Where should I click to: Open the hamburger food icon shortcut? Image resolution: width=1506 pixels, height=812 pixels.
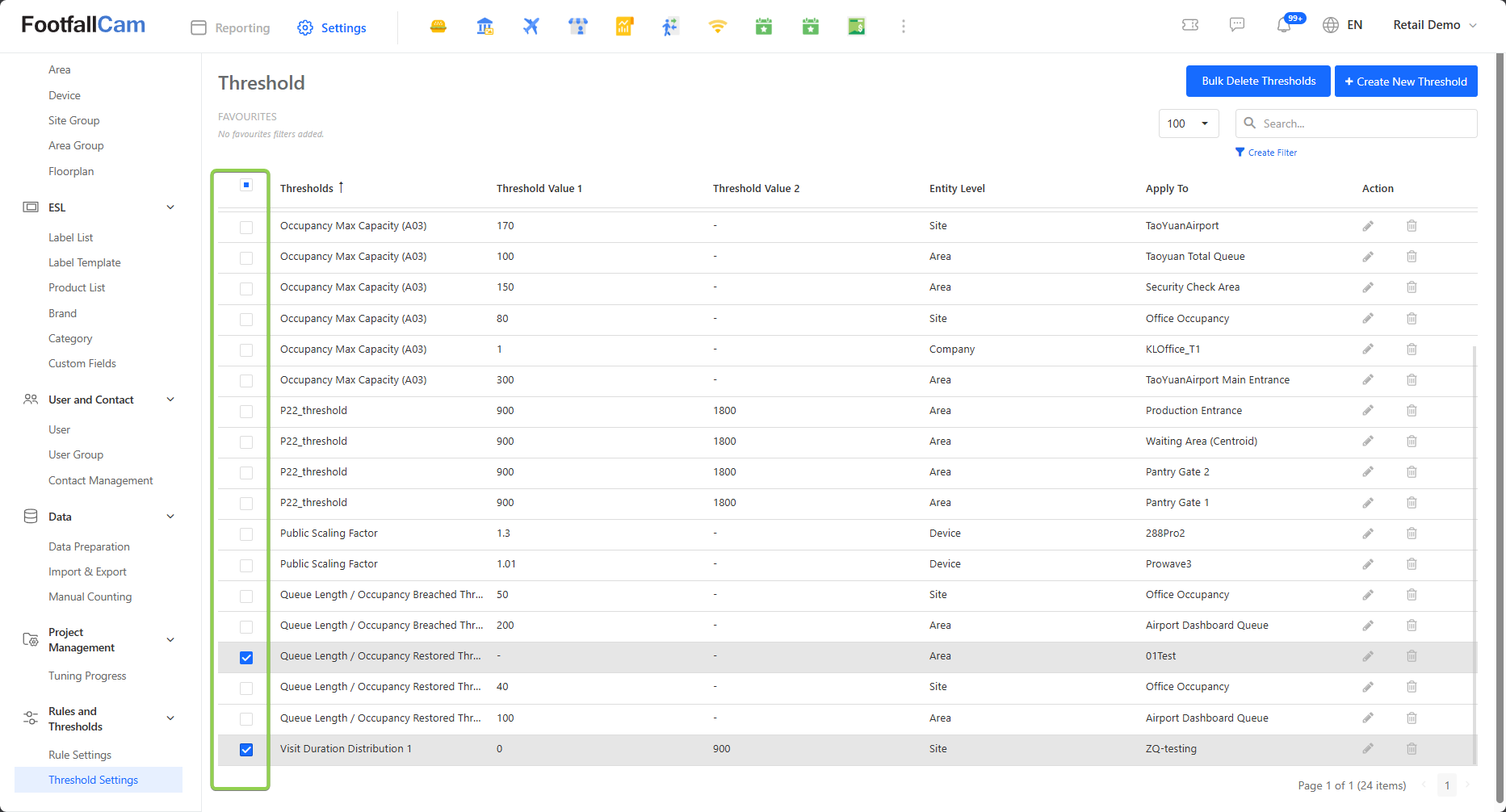tap(438, 27)
